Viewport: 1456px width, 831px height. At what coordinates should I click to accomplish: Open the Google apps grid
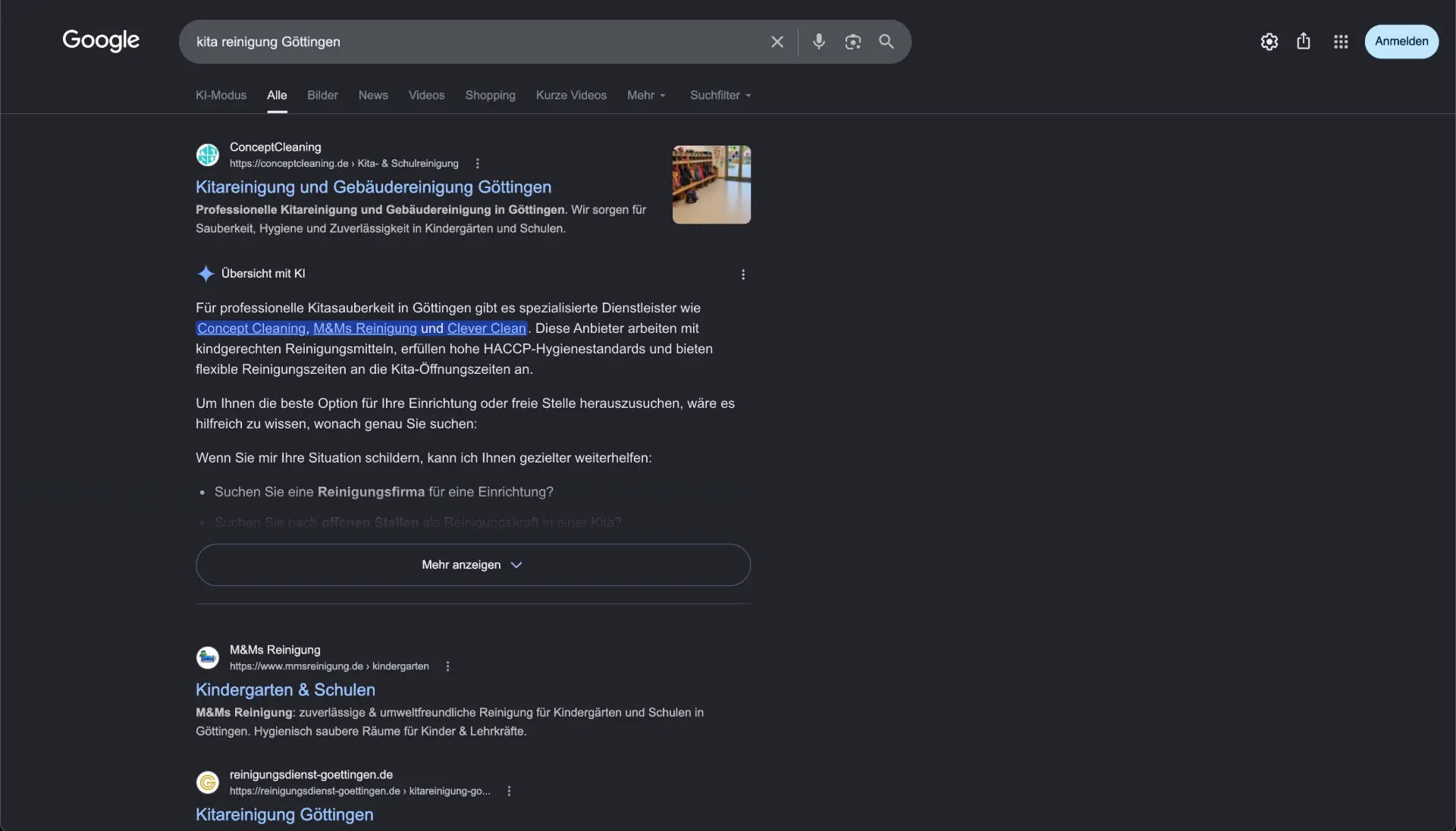tap(1341, 42)
